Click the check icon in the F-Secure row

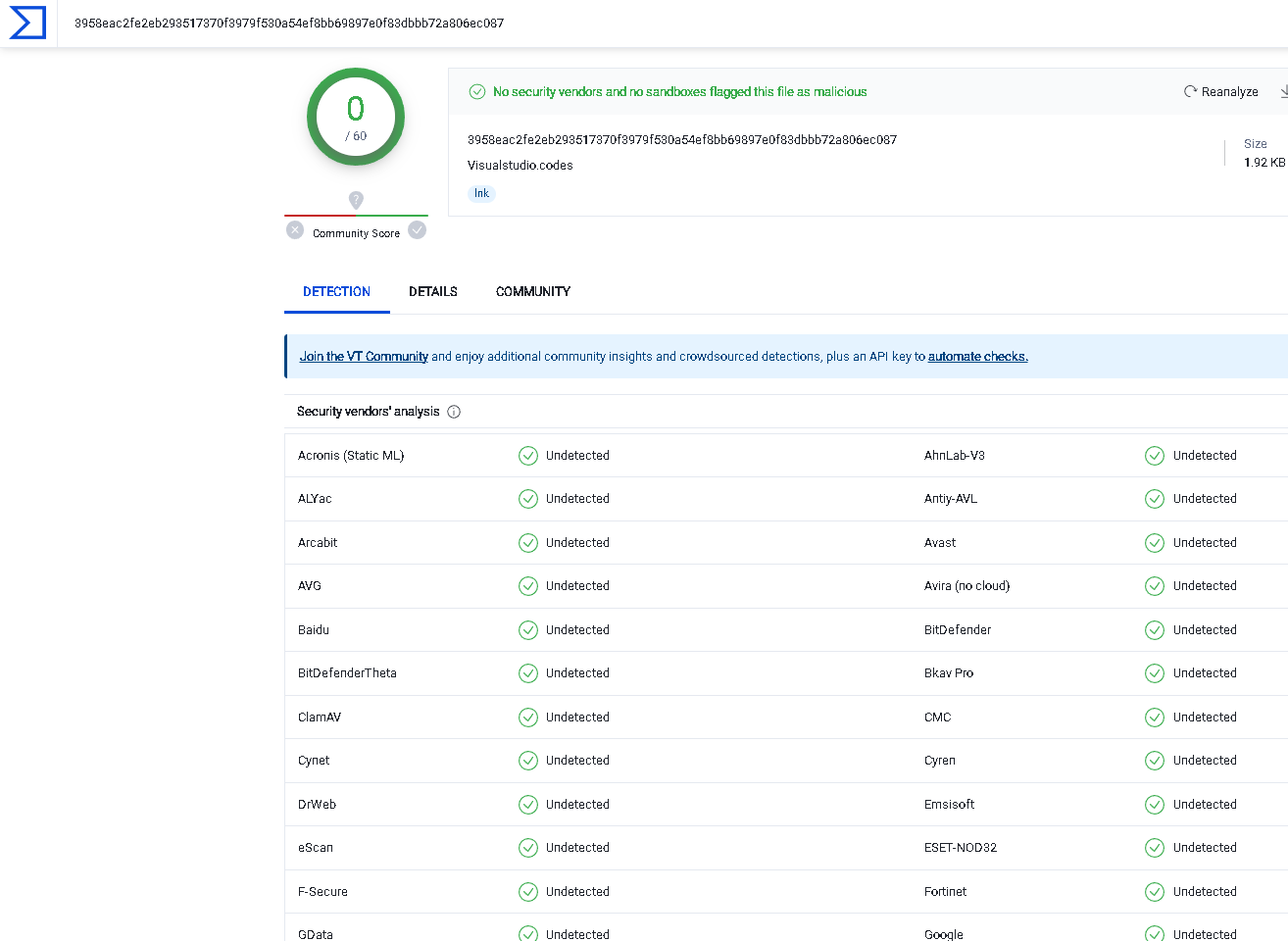click(x=528, y=892)
